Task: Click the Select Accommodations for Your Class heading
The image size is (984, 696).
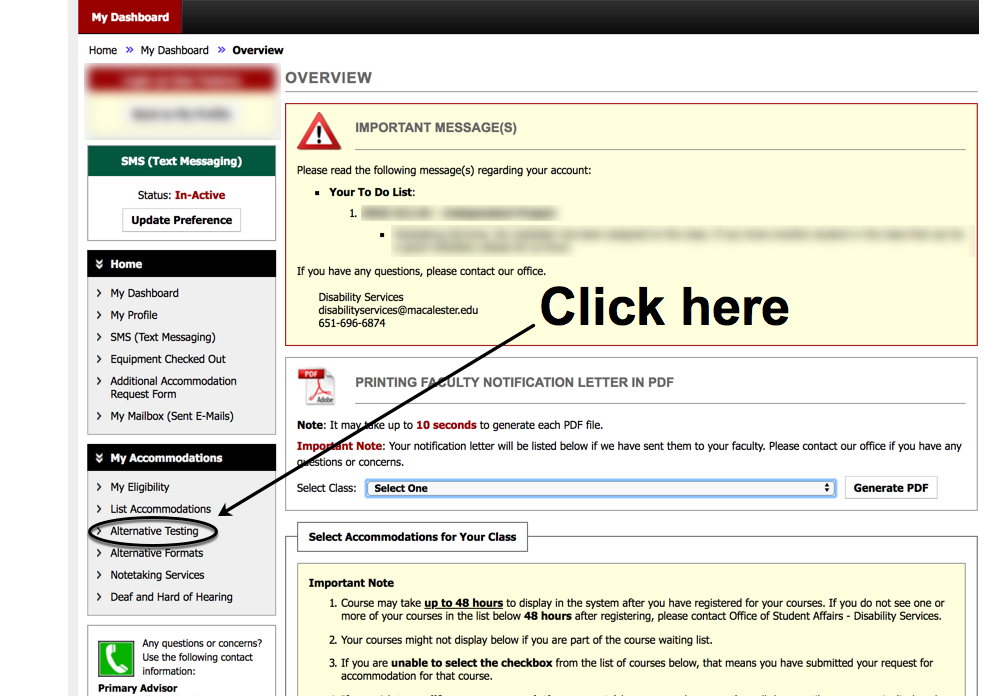Action: 412,537
